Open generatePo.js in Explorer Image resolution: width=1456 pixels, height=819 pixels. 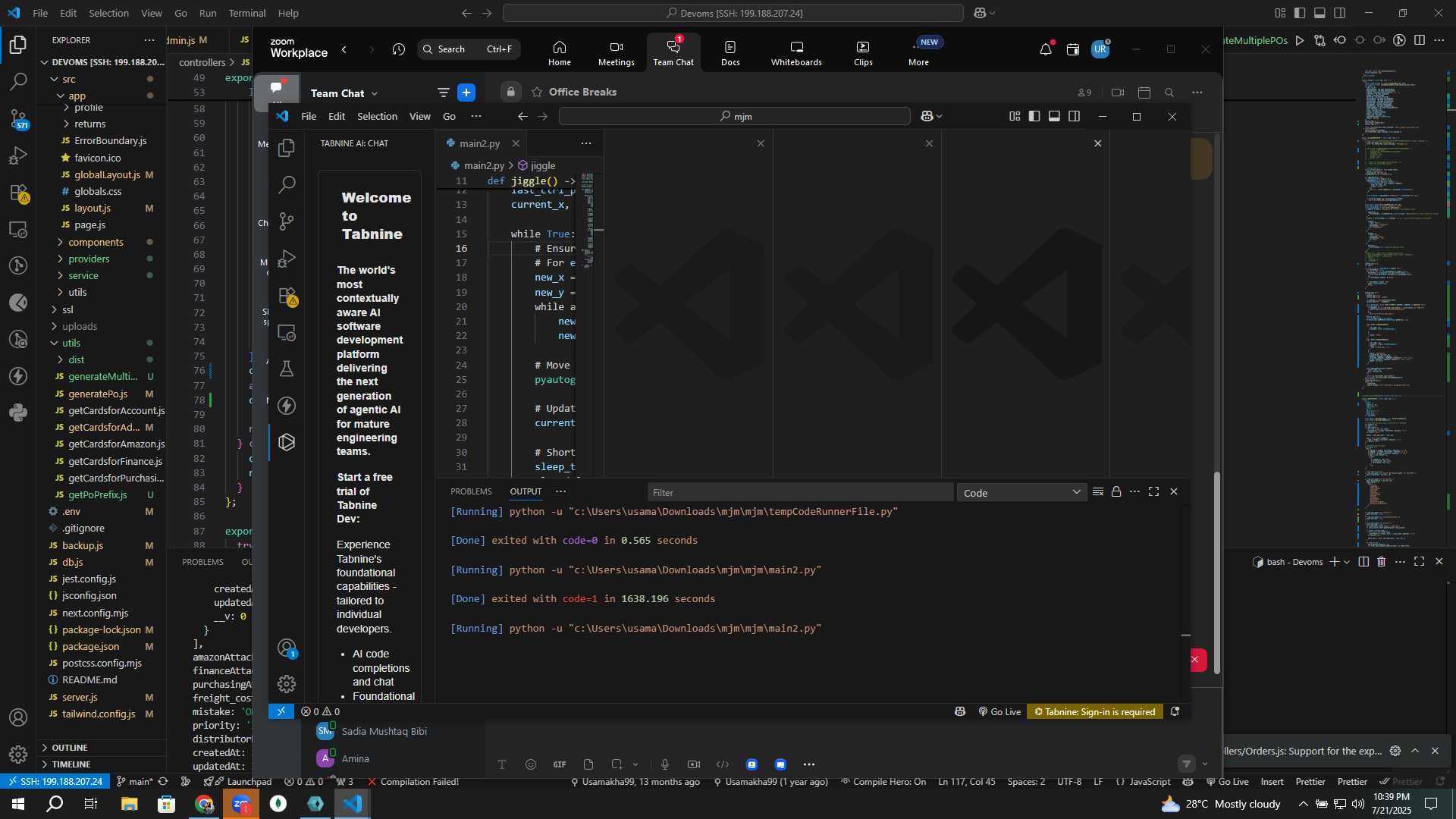pyautogui.click(x=97, y=394)
